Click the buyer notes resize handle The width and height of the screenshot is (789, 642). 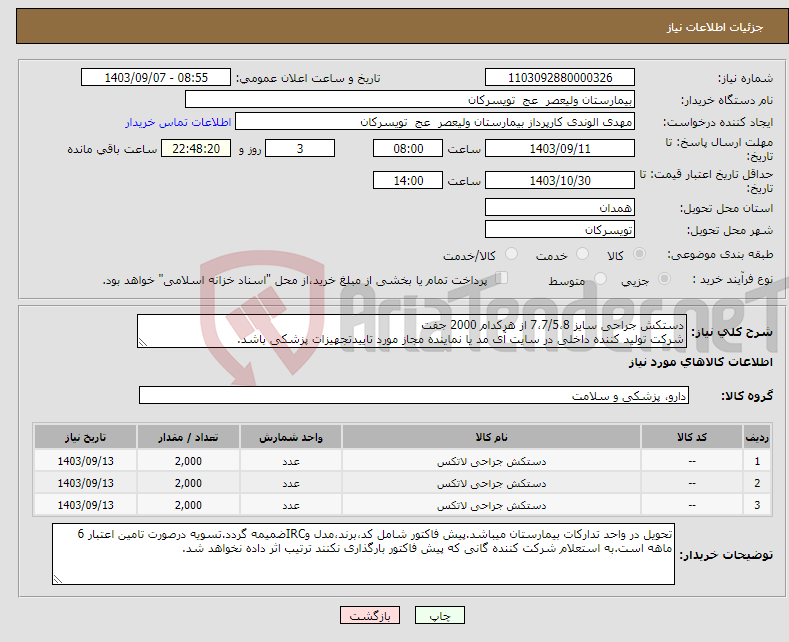tap(58, 579)
